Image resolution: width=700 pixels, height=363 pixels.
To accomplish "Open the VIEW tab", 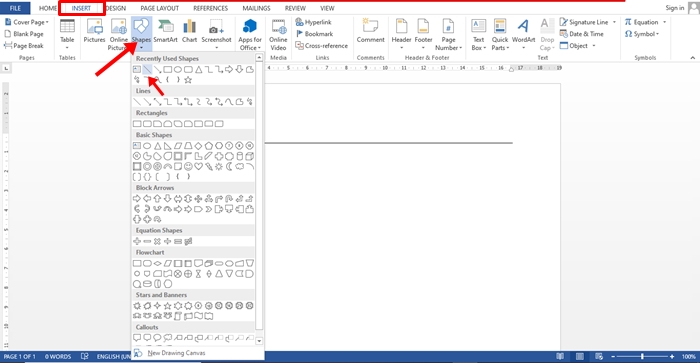I will click(x=327, y=8).
